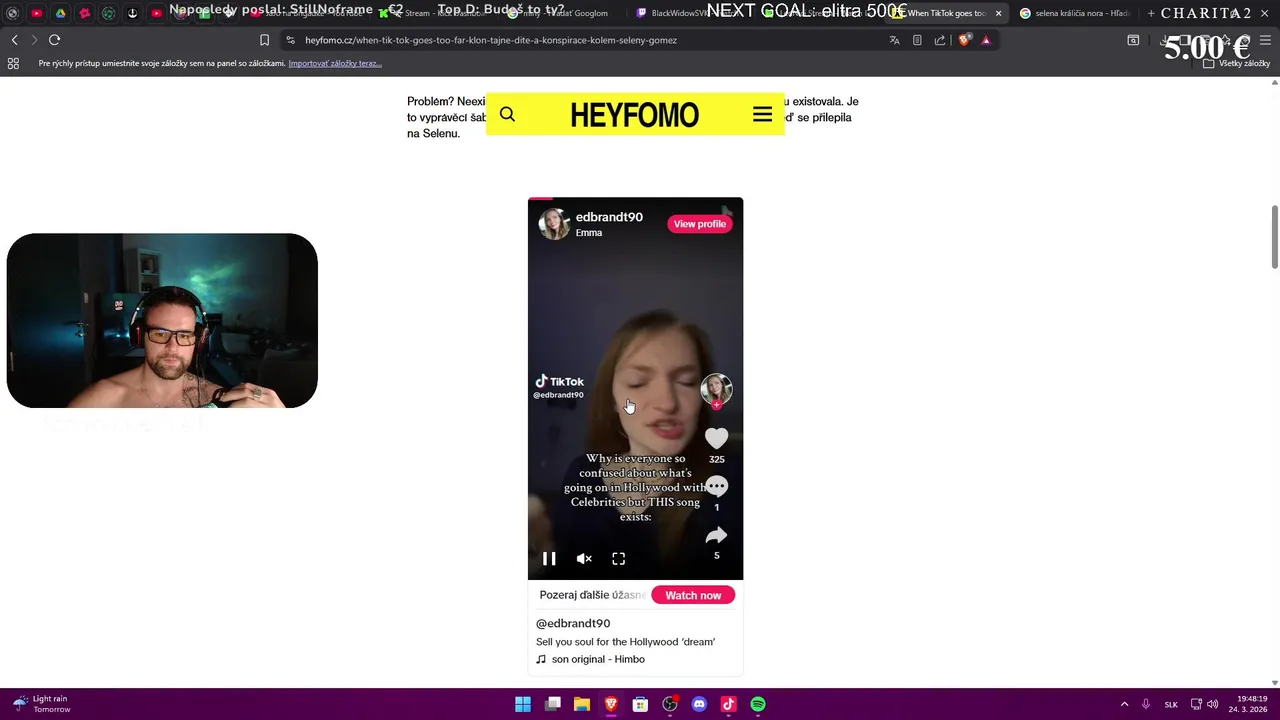The height and width of the screenshot is (720, 1280).
Task: Open File Explorer from taskbar
Action: 581,704
